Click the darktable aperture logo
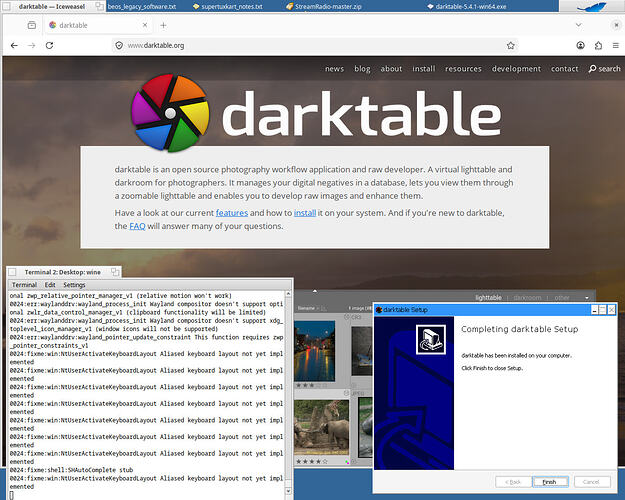This screenshot has width=625, height=500. point(170,113)
